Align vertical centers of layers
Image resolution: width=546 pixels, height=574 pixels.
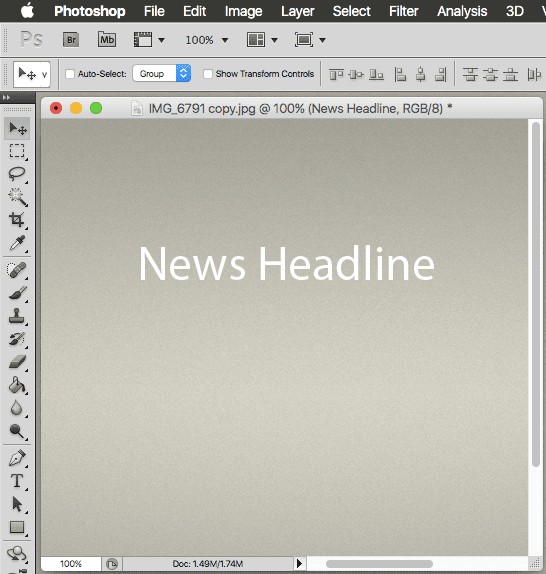click(x=356, y=74)
